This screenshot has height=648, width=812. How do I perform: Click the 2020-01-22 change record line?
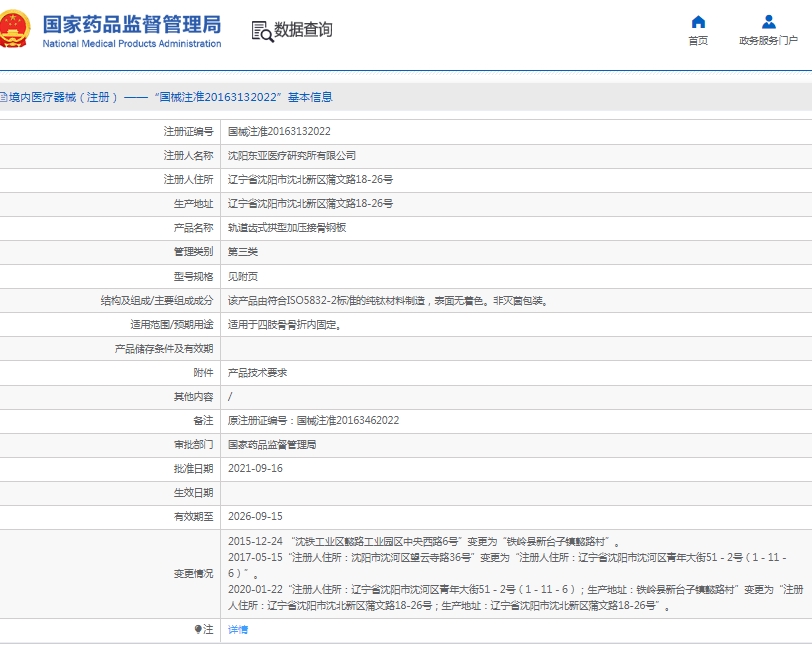(x=516, y=598)
